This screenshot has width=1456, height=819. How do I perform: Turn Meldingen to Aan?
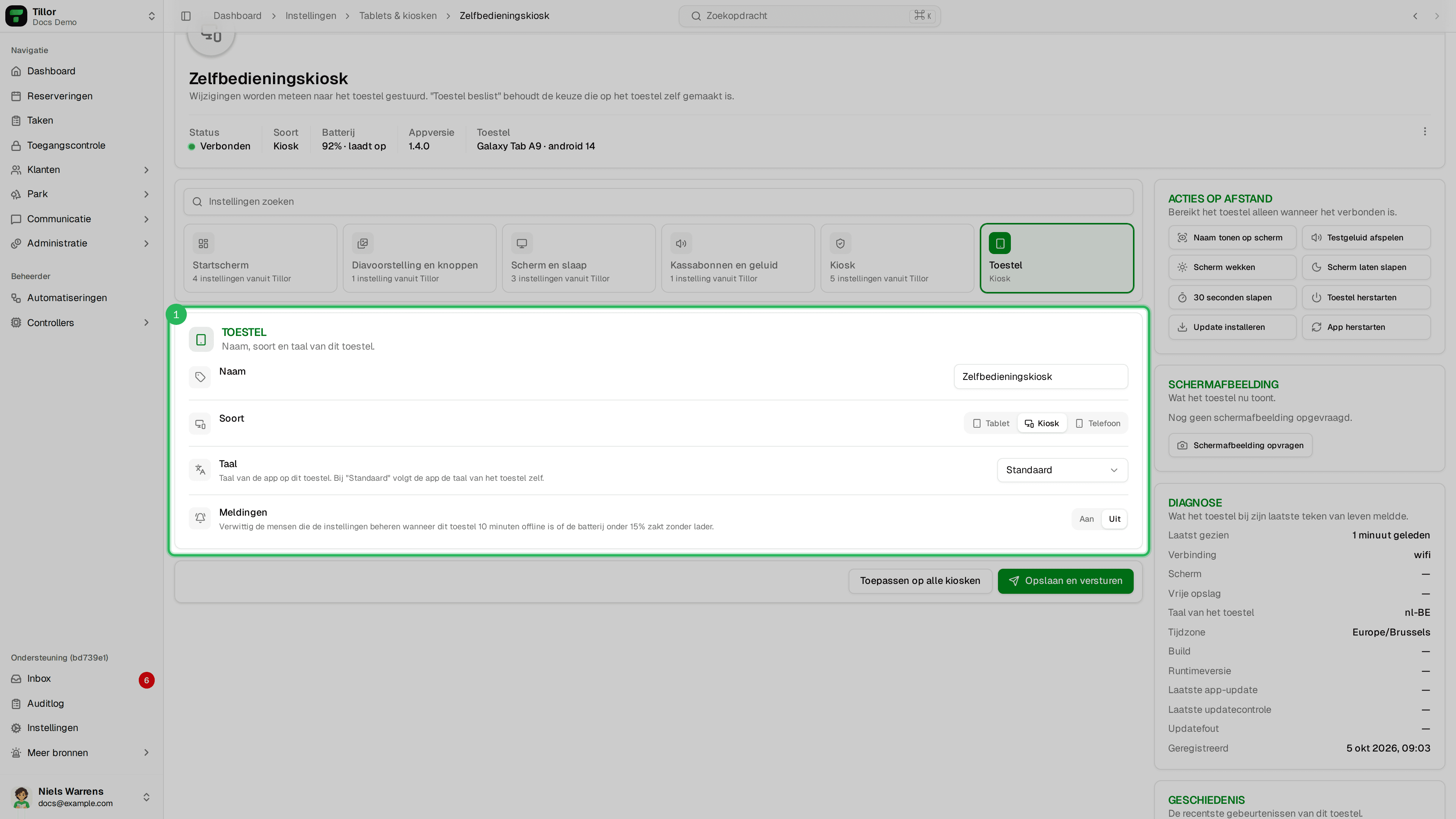[1086, 519]
